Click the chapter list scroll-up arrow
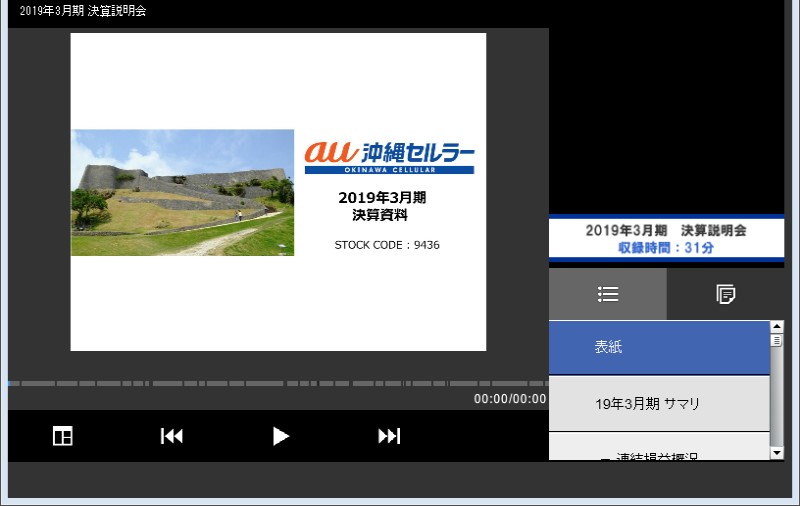Viewport: 800px width, 506px height. 777,326
